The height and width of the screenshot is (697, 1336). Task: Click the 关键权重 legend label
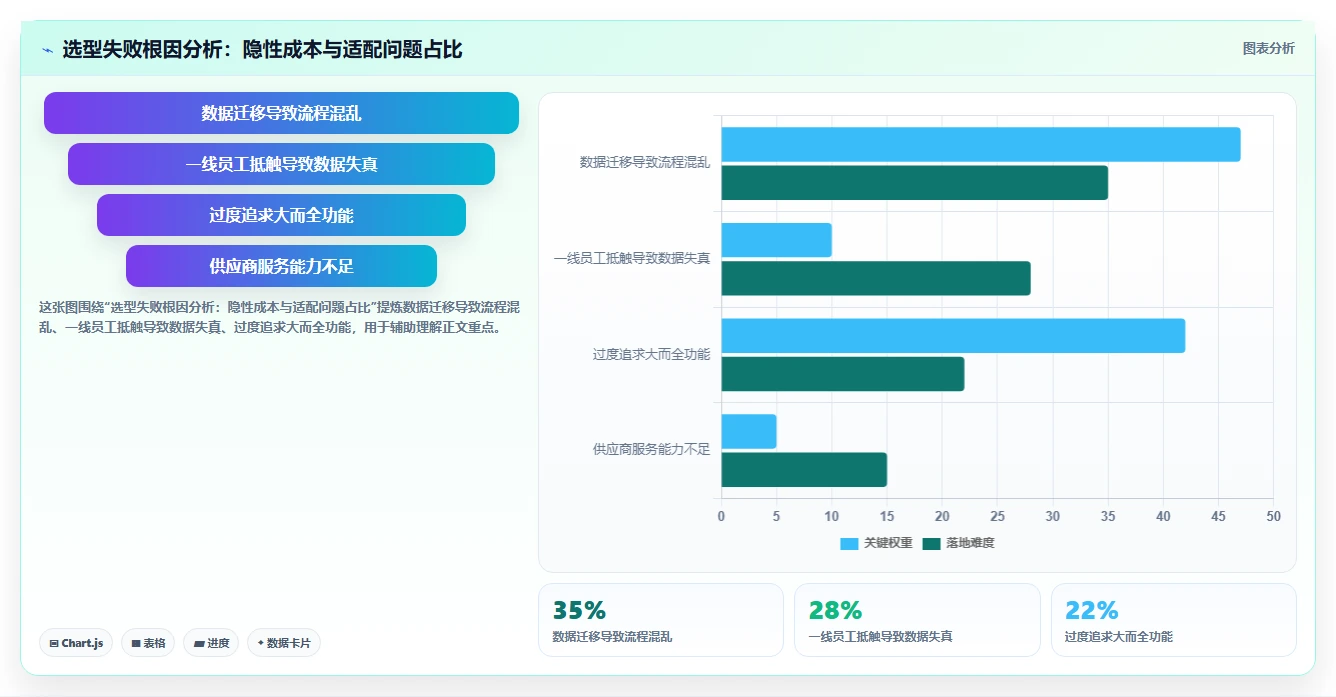pyautogui.click(x=888, y=543)
